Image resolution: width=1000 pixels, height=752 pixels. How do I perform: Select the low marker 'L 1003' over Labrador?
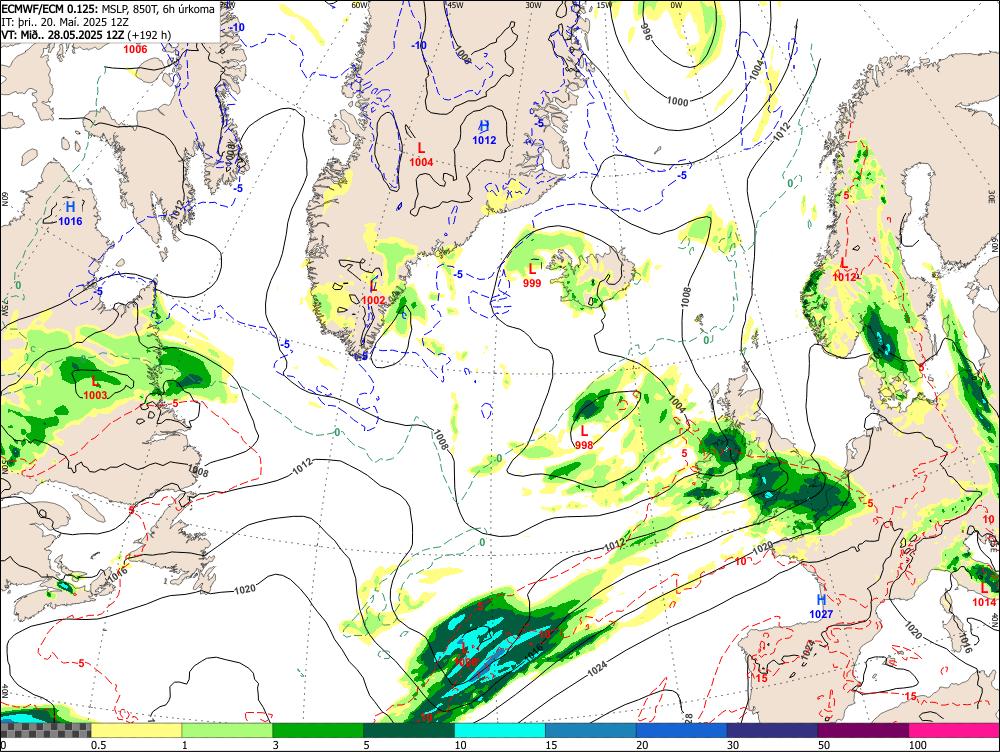click(x=95, y=388)
